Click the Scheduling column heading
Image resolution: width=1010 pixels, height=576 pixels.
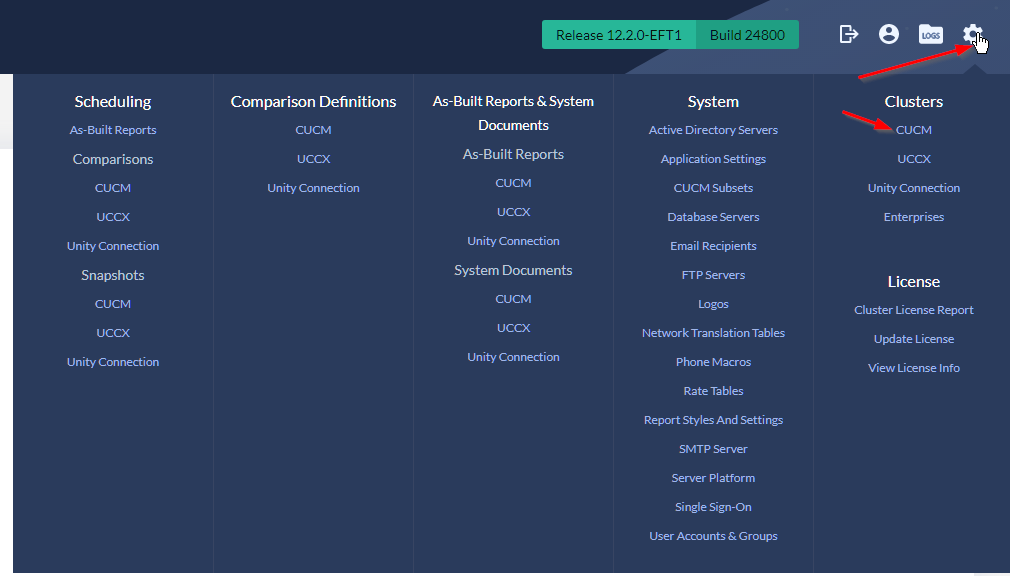pyautogui.click(x=113, y=101)
